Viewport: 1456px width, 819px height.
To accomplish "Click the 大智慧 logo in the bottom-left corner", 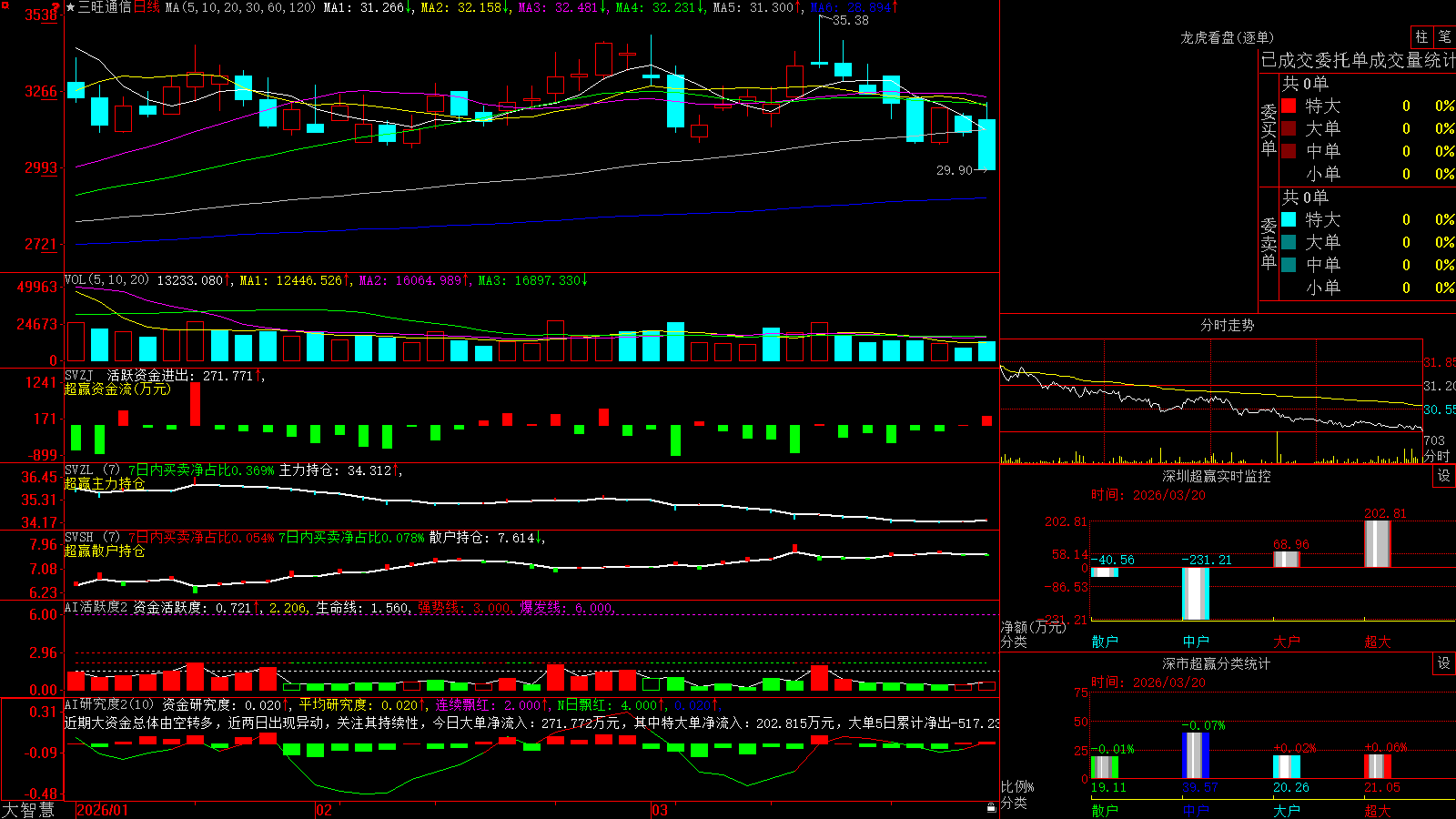I will (28, 810).
